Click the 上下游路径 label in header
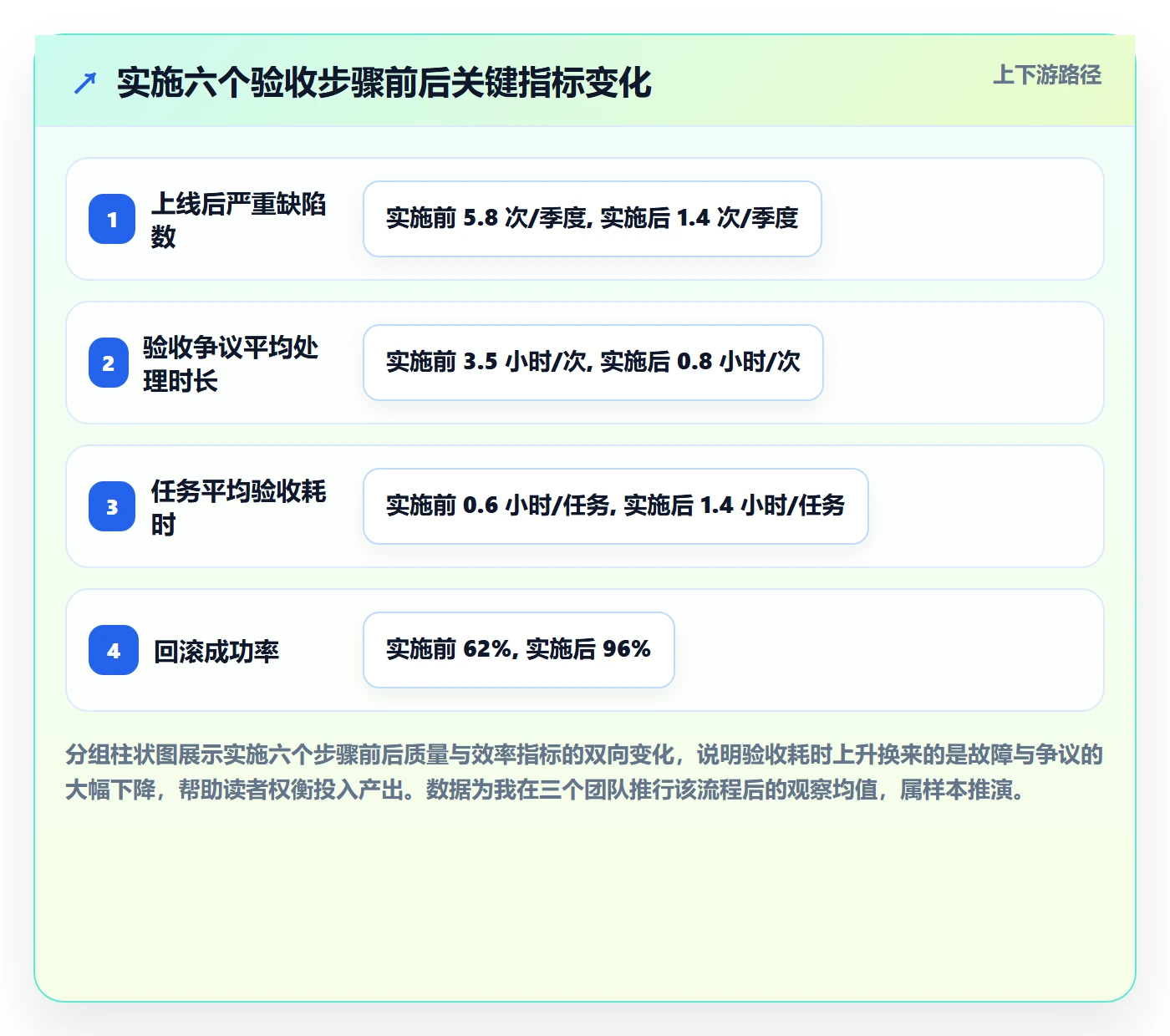Viewport: 1170px width, 1036px height. tap(1047, 75)
